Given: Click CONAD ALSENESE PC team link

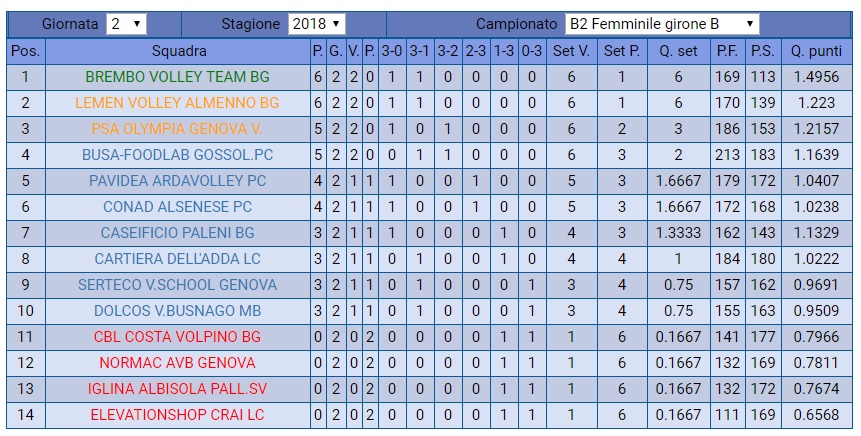Looking at the screenshot, I should coord(177,207).
